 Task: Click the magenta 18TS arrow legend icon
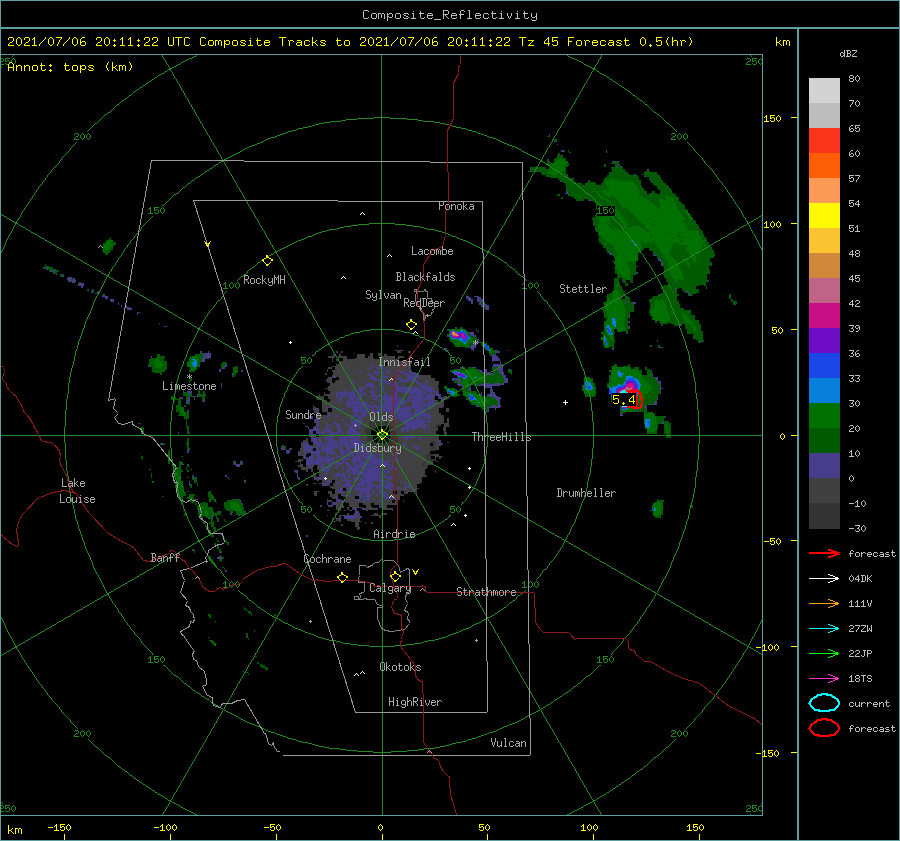824,678
